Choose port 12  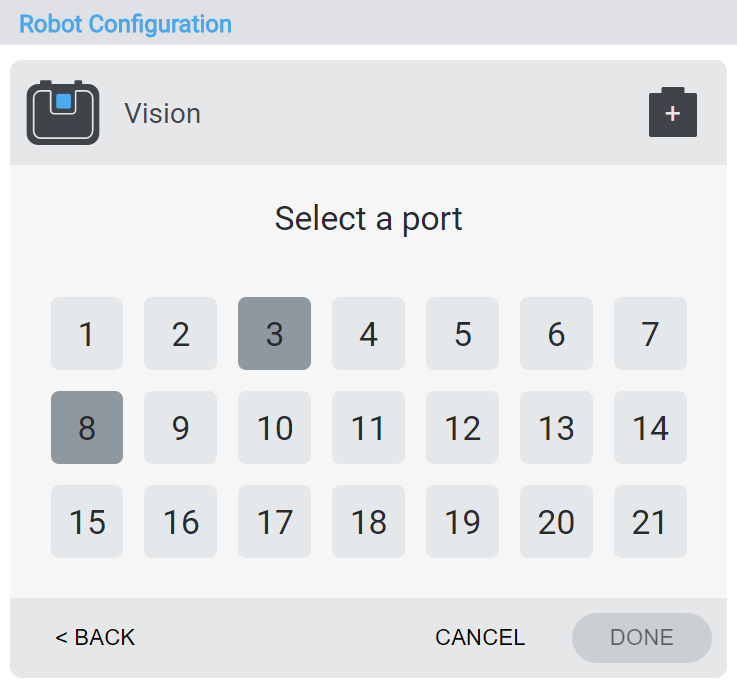[x=463, y=428]
